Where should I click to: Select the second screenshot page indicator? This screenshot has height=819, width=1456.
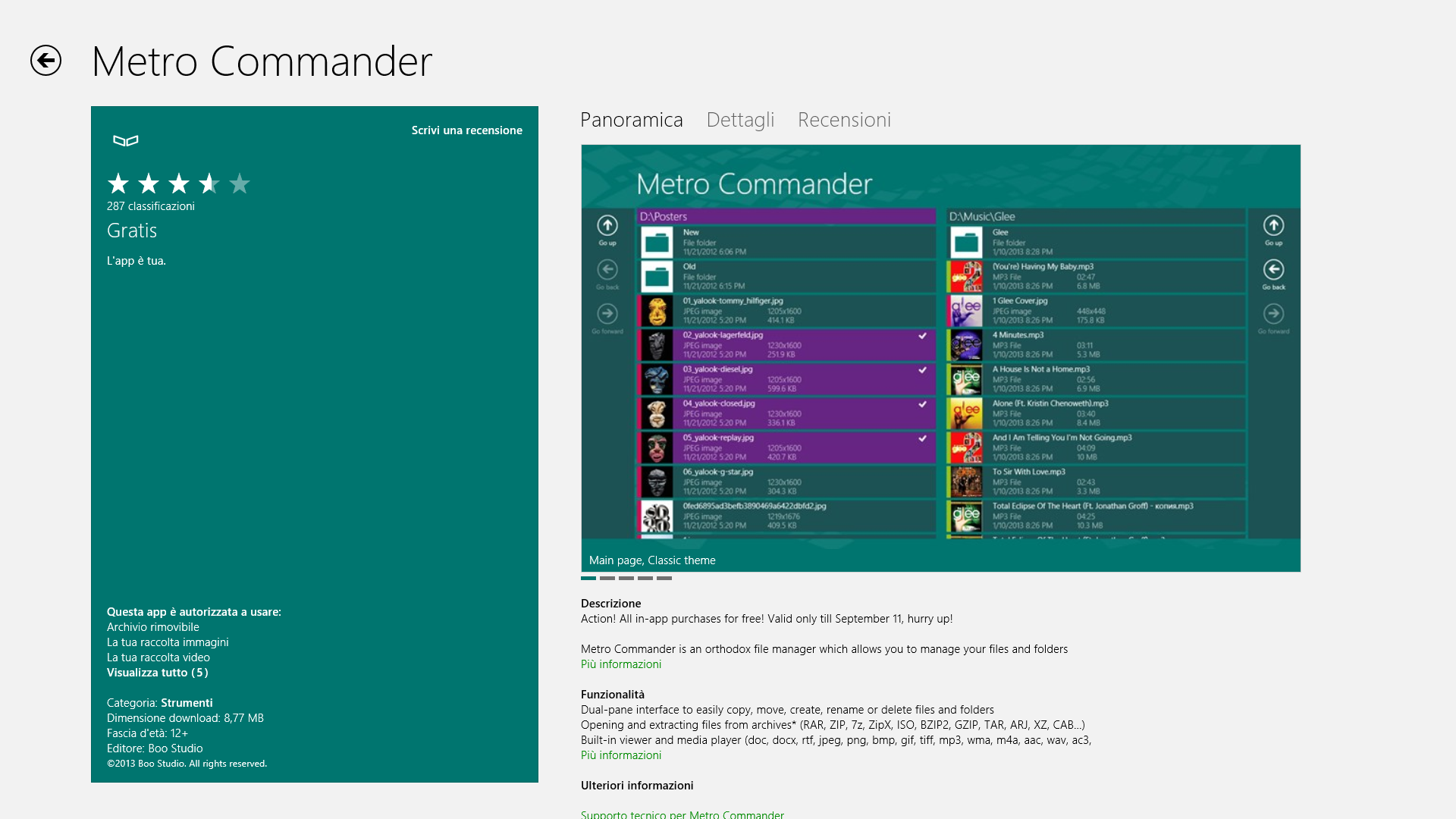(607, 578)
